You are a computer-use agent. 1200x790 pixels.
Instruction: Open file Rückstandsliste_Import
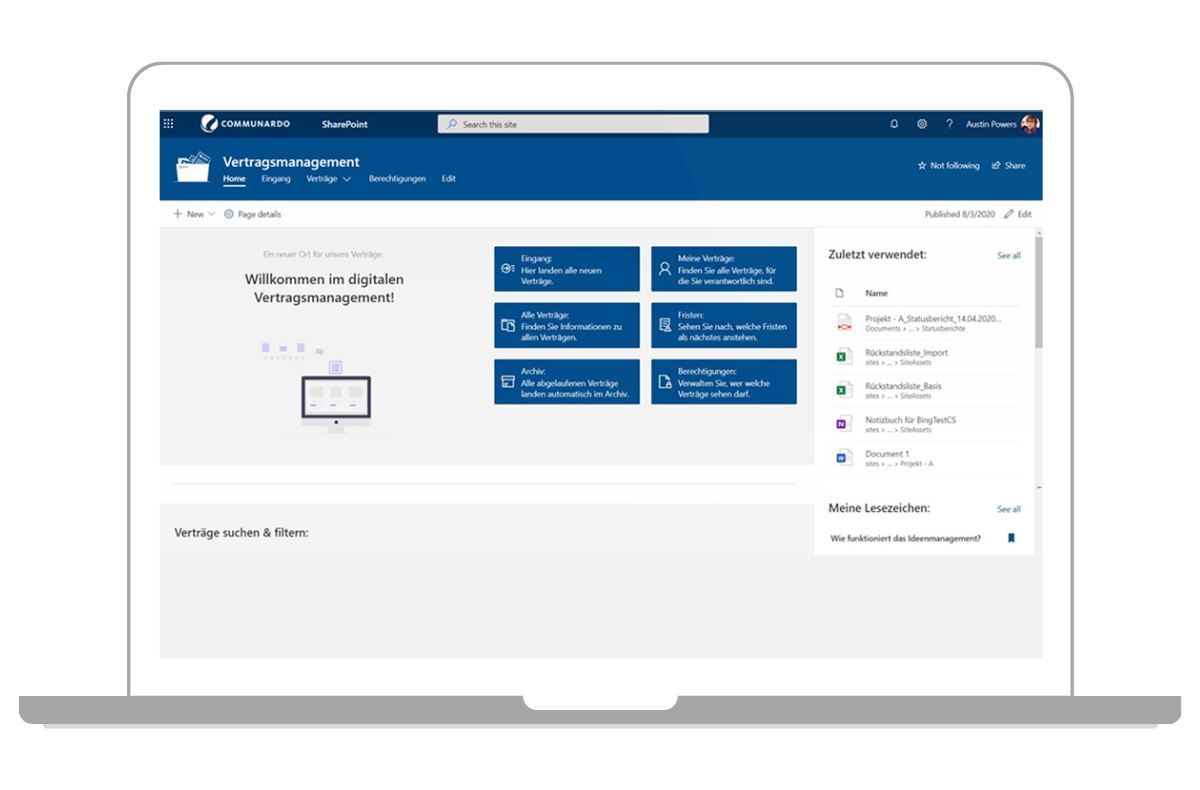point(907,352)
